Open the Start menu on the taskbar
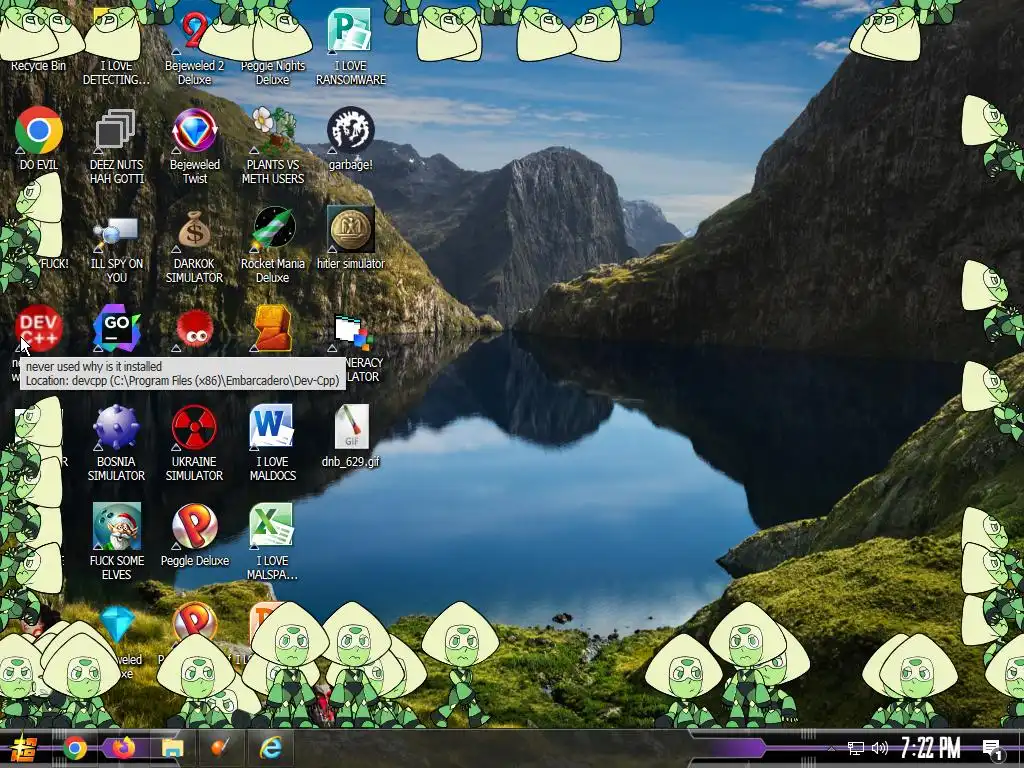The image size is (1024, 768). (24, 748)
